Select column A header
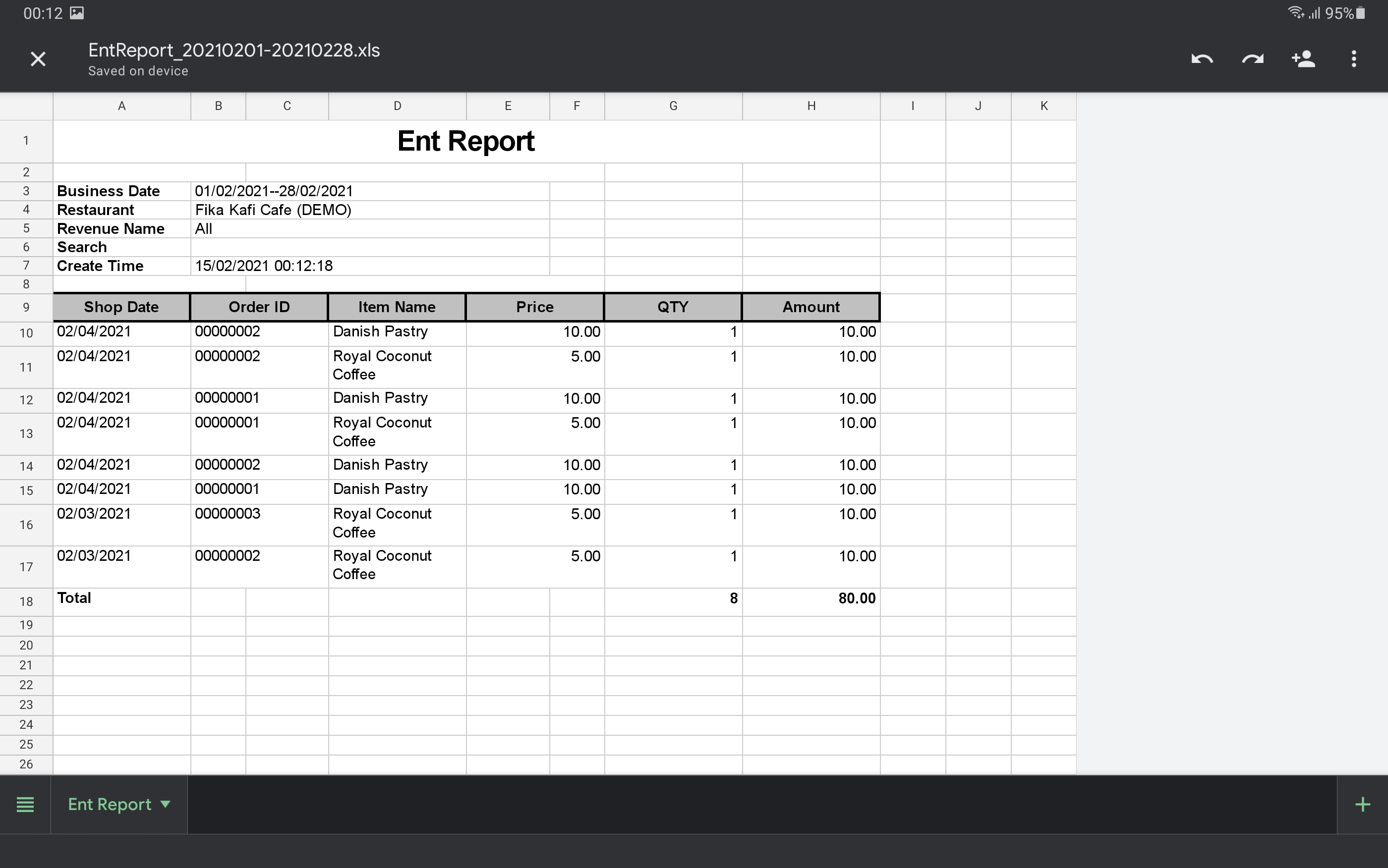This screenshot has width=1388, height=868. tap(122, 106)
